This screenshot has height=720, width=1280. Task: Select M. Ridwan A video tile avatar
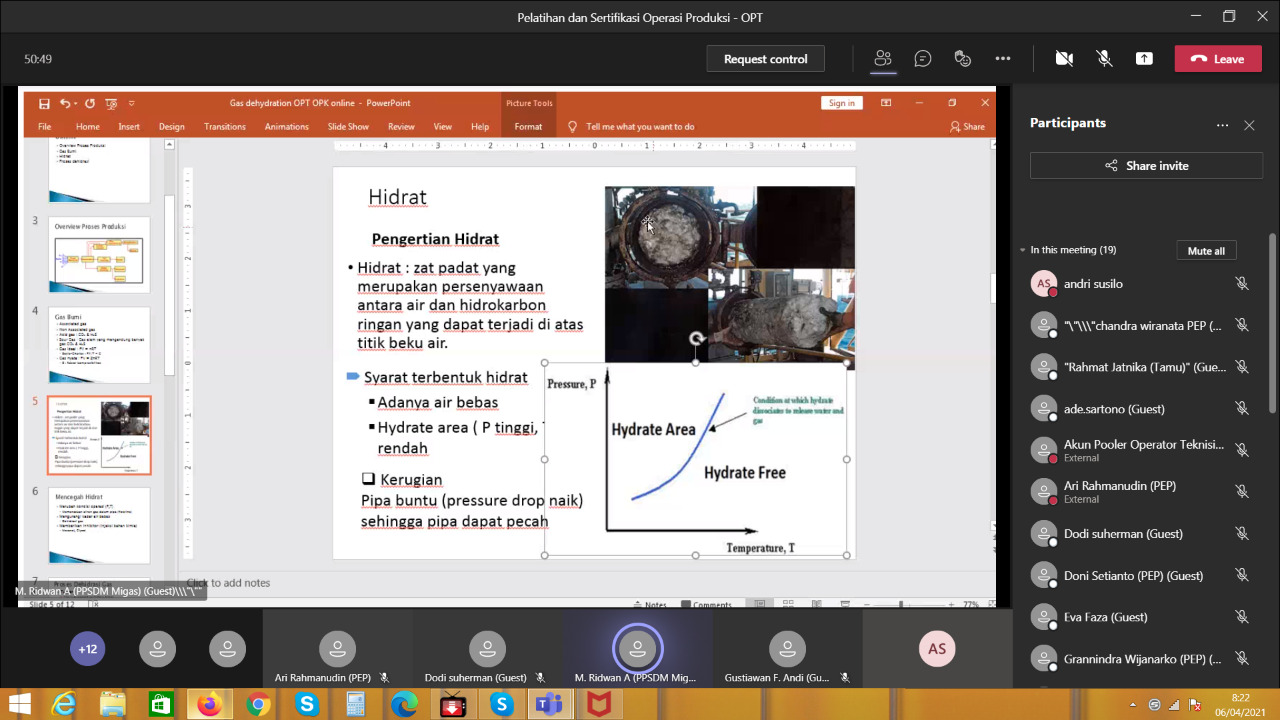pos(637,649)
